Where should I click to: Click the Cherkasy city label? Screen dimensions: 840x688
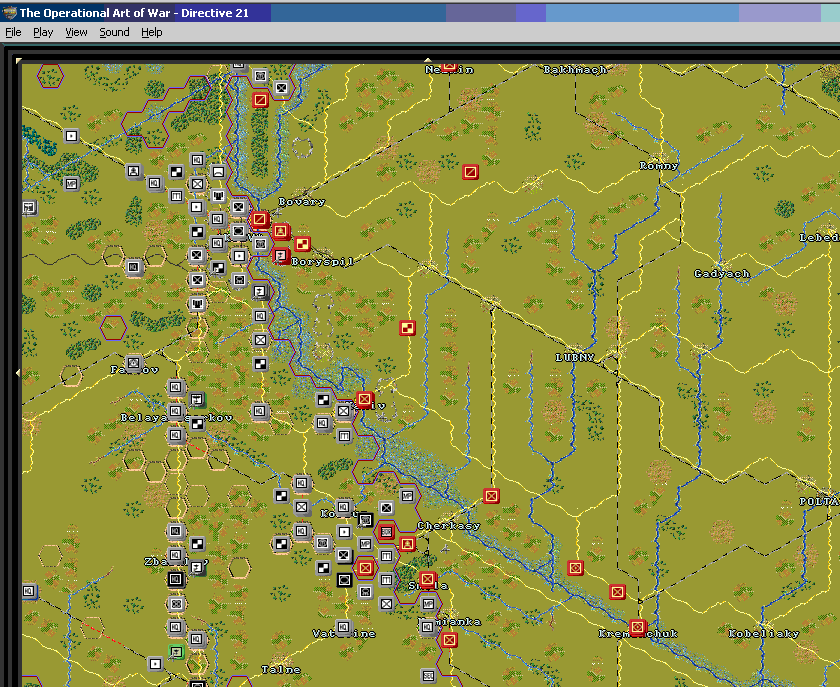pyautogui.click(x=449, y=526)
